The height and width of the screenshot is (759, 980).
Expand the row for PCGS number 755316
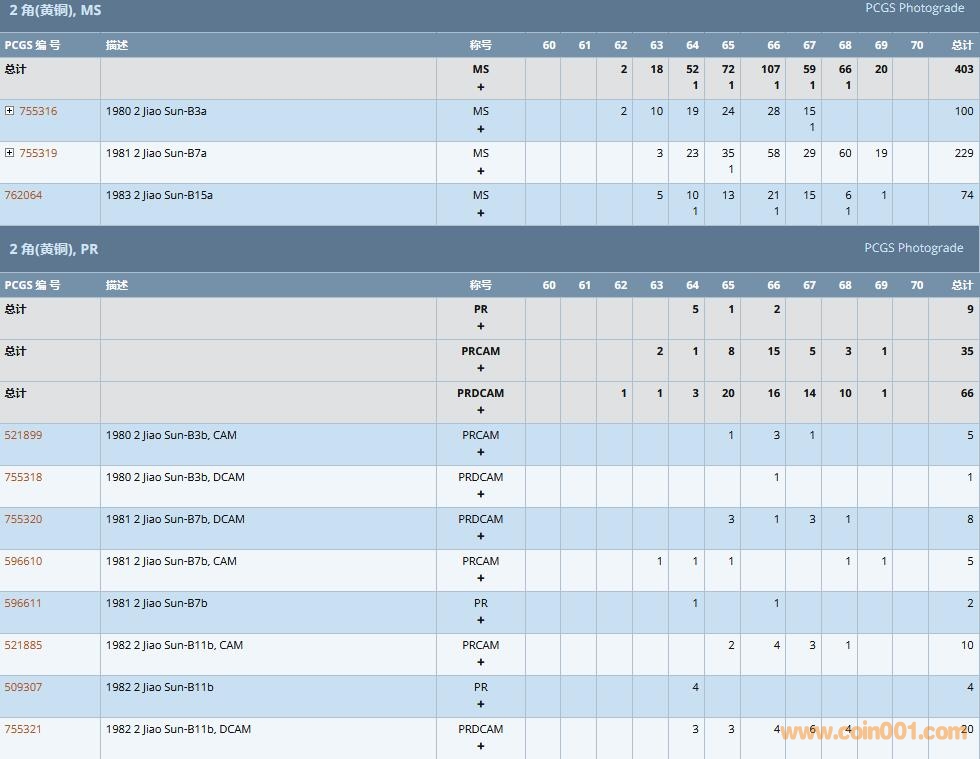click(x=9, y=111)
